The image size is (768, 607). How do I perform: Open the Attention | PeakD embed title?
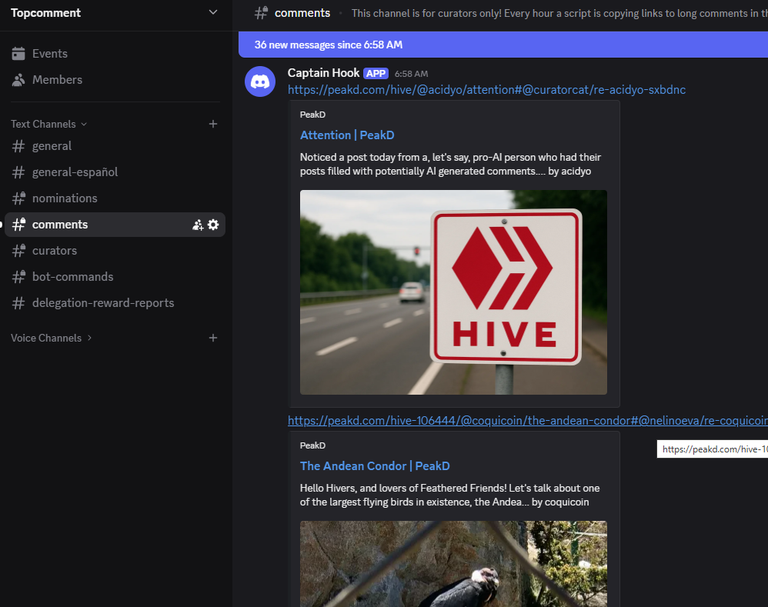pos(347,135)
